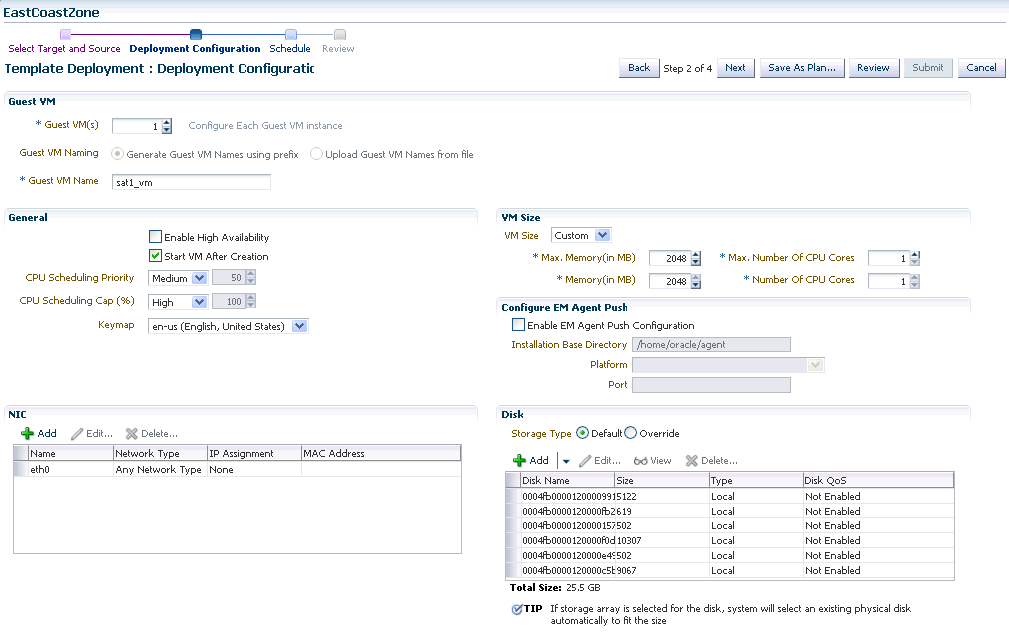Click the Review step marker square
The height and width of the screenshot is (643, 1009).
pyautogui.click(x=340, y=34)
